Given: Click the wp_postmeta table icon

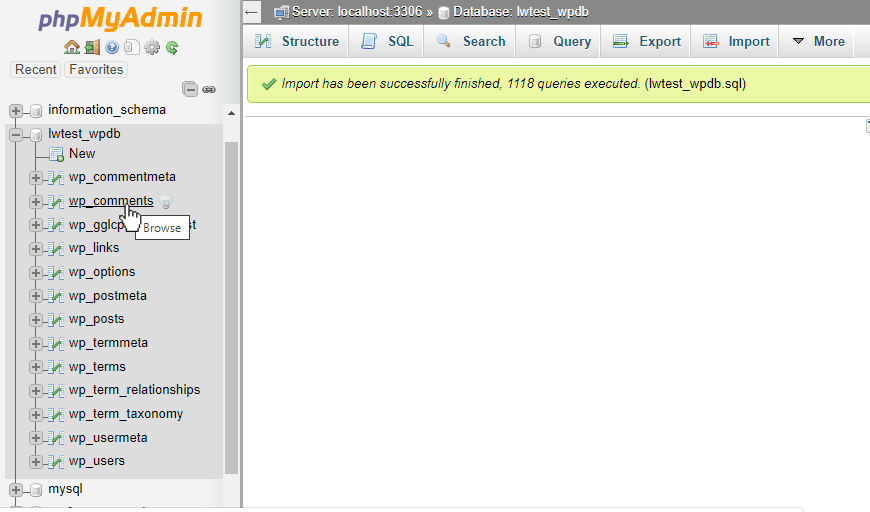Looking at the screenshot, I should pos(55,296).
